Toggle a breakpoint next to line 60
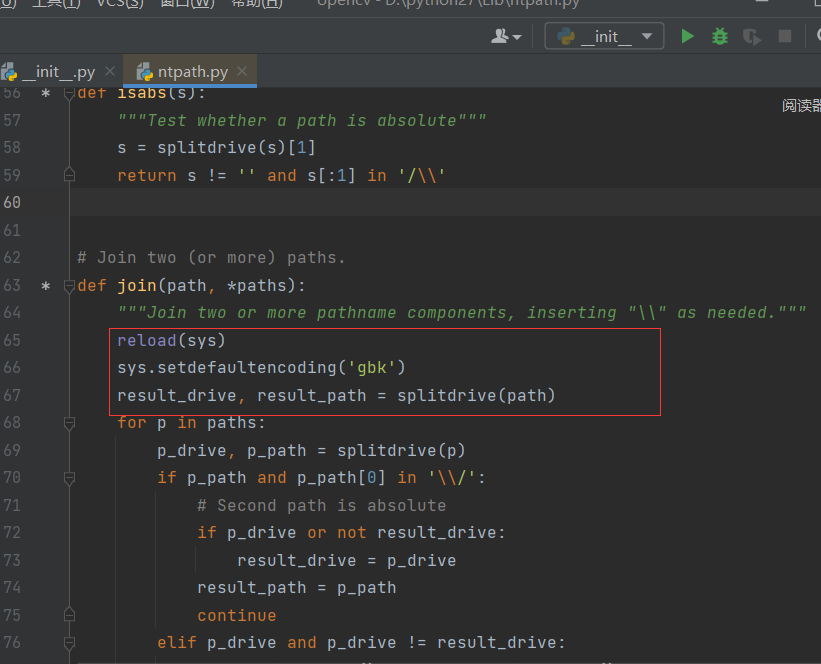This screenshot has width=821, height=664. (45, 202)
